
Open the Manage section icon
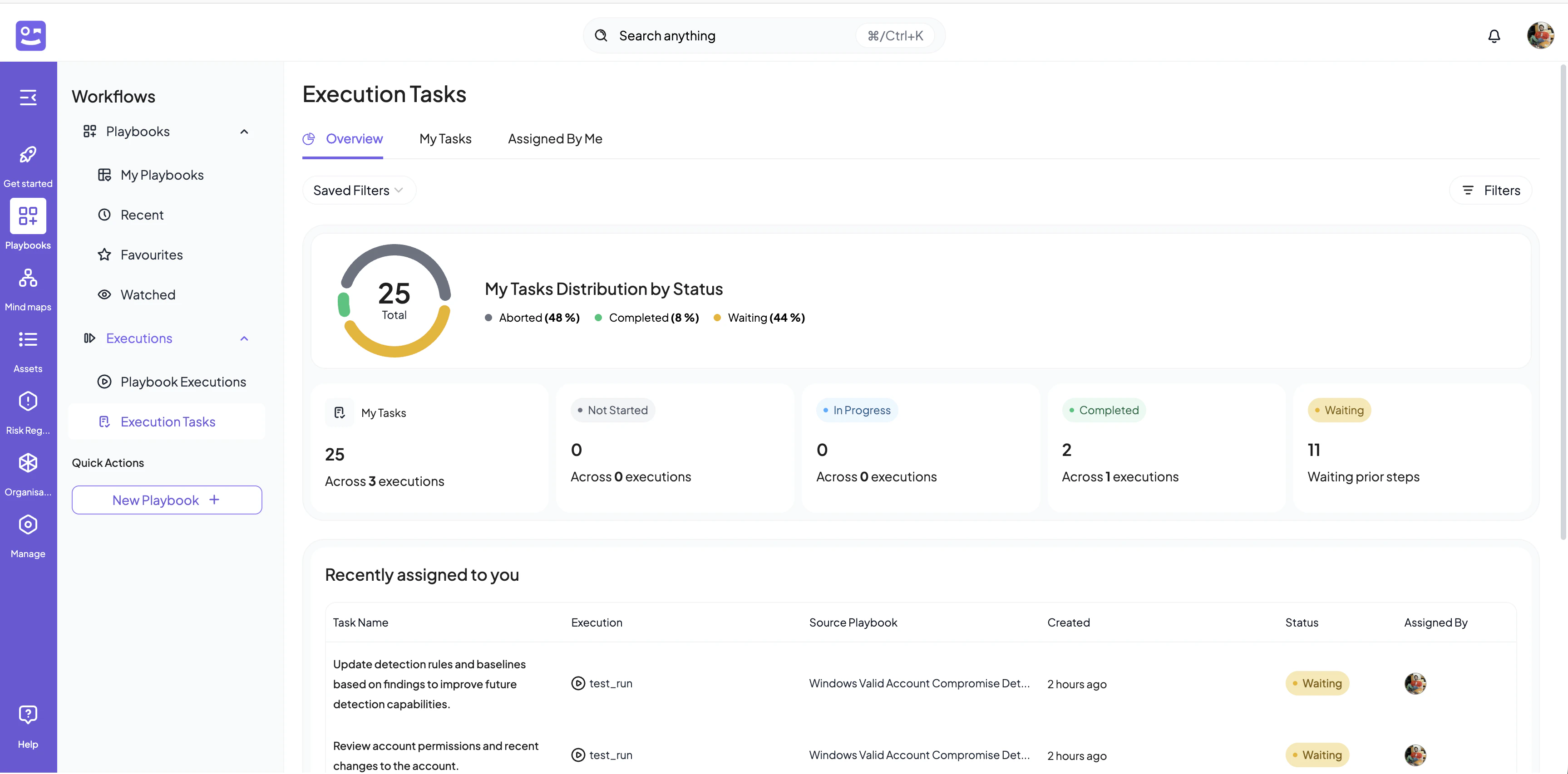pyautogui.click(x=28, y=524)
